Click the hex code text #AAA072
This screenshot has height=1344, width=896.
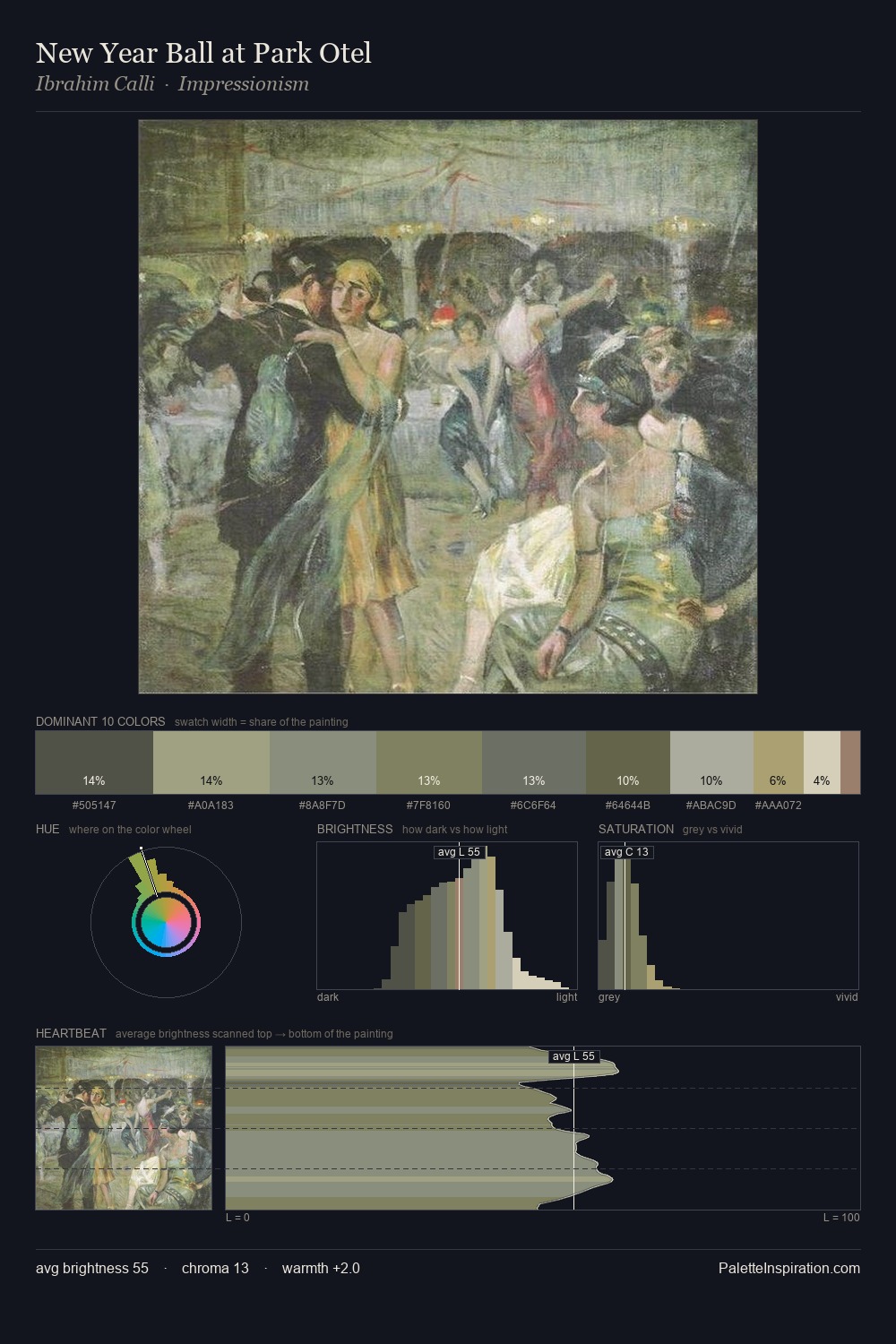coord(778,806)
